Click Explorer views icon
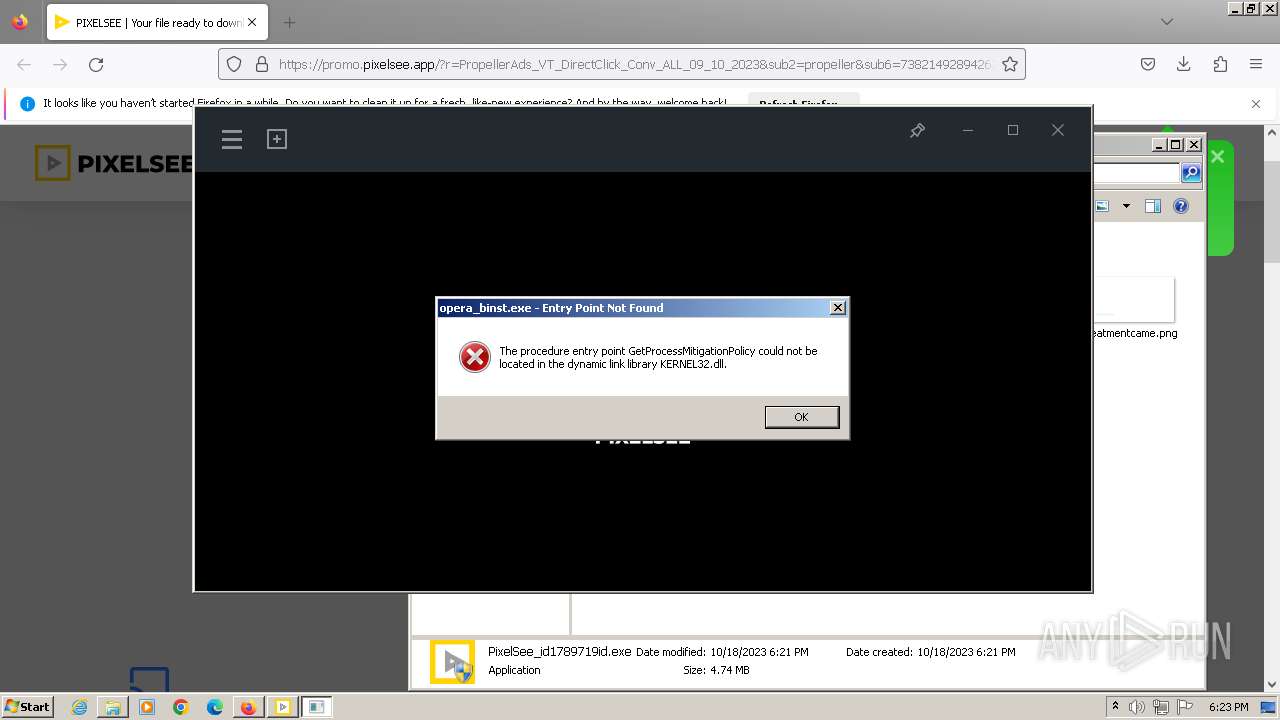This screenshot has height=720, width=1280. click(x=1102, y=206)
